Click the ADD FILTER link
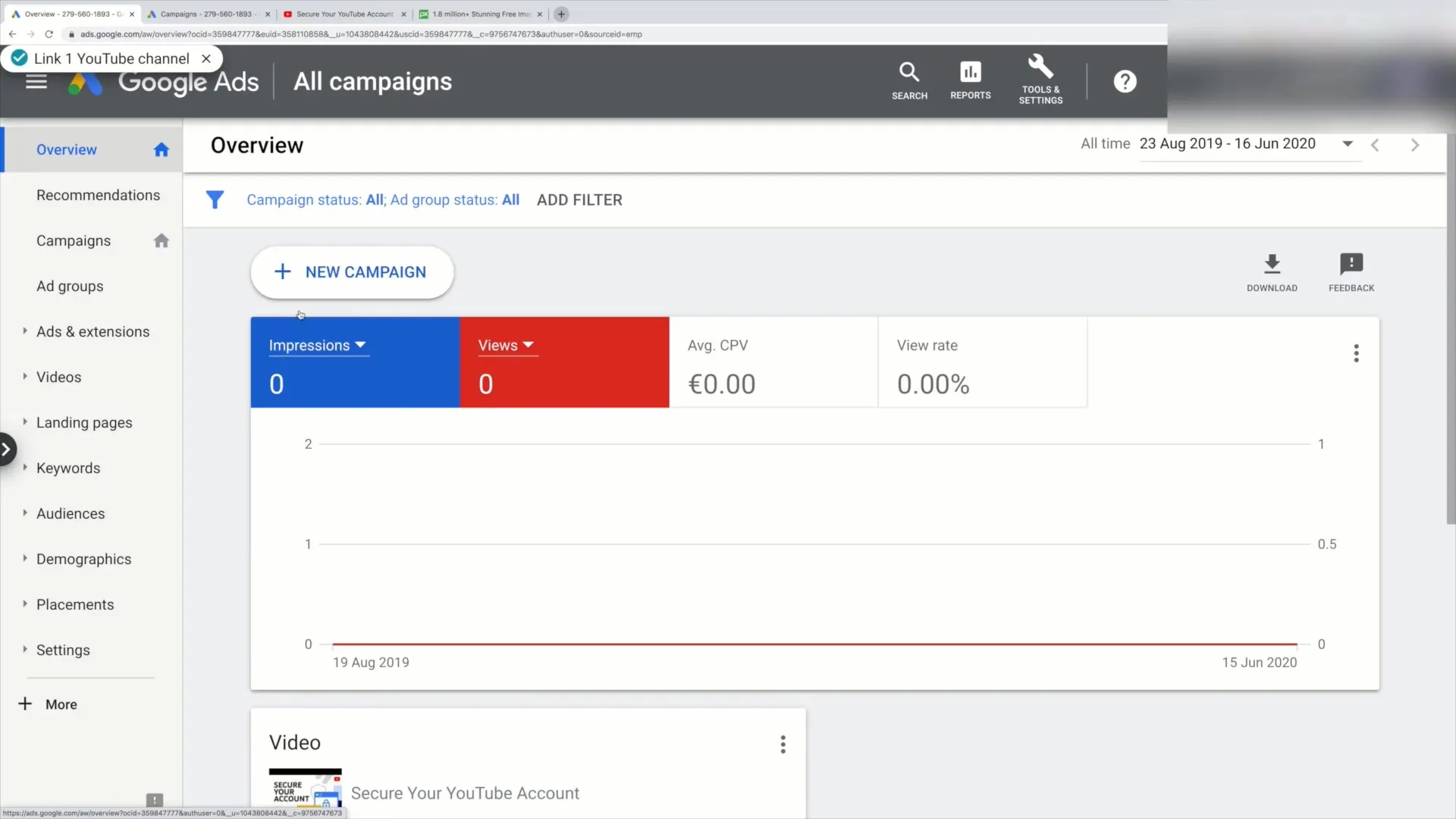Screen dimensions: 1456x819 click(x=579, y=200)
